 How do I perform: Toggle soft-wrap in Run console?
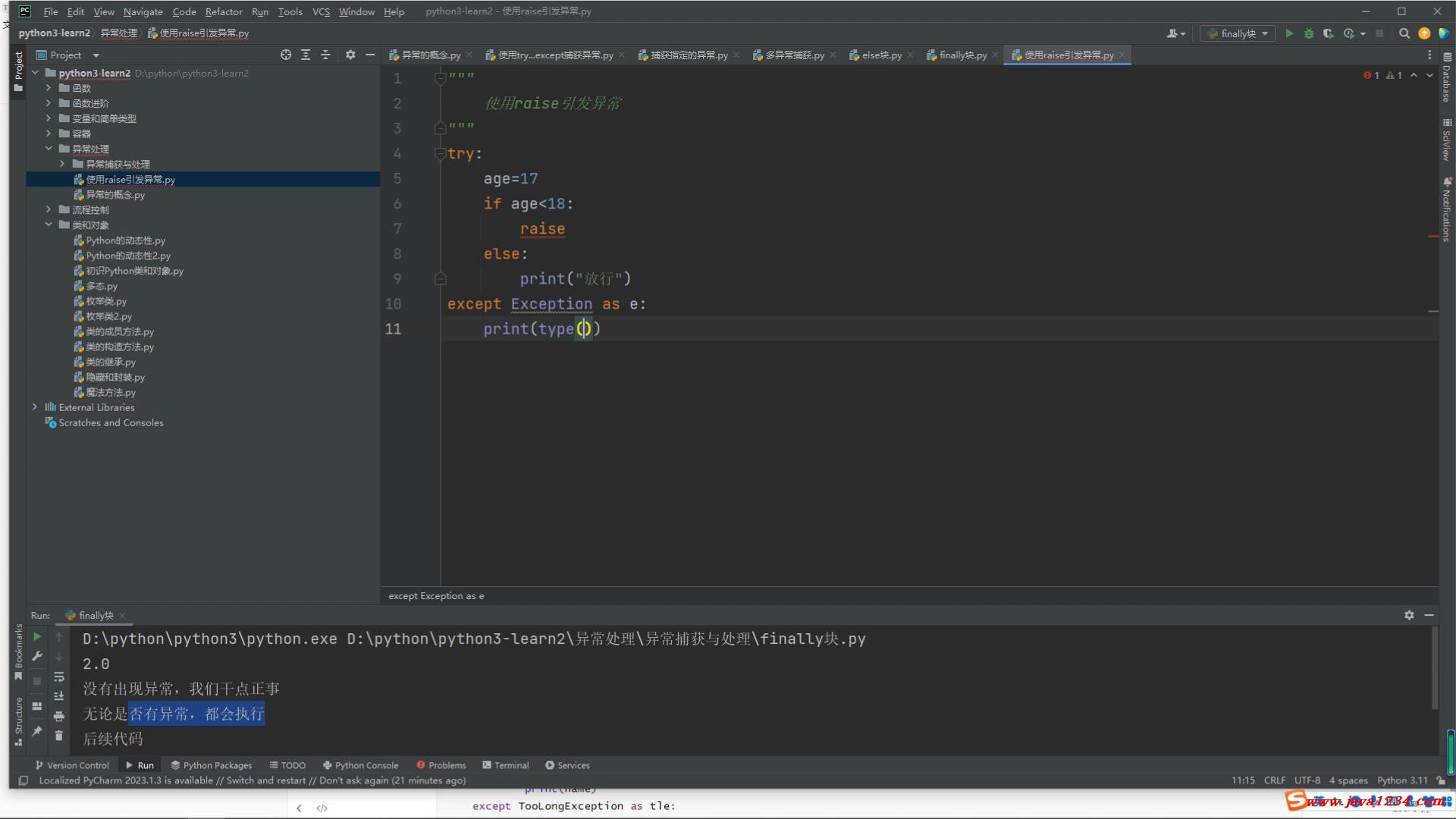59,676
